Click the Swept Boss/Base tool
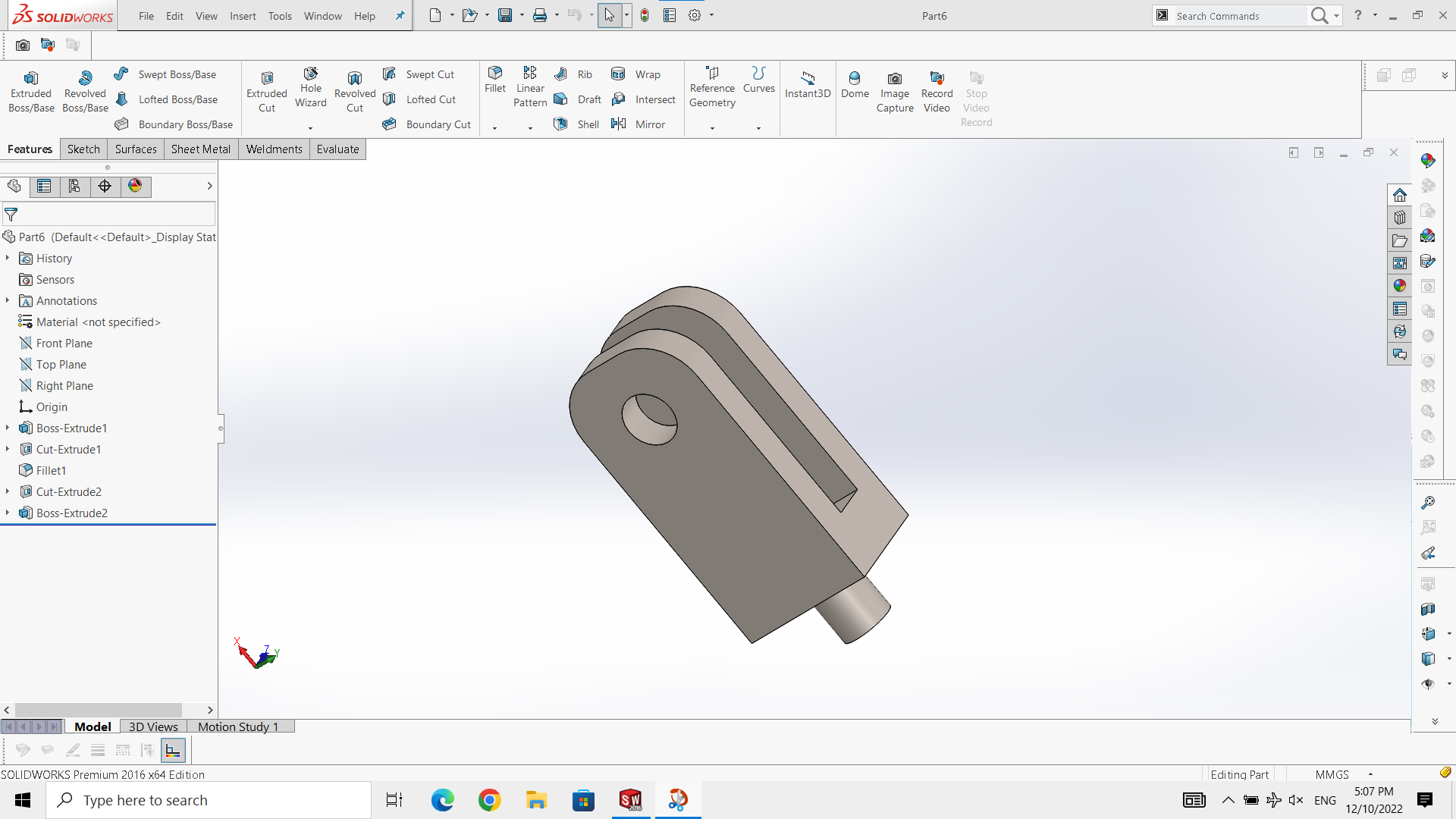1456x819 pixels. pyautogui.click(x=165, y=74)
